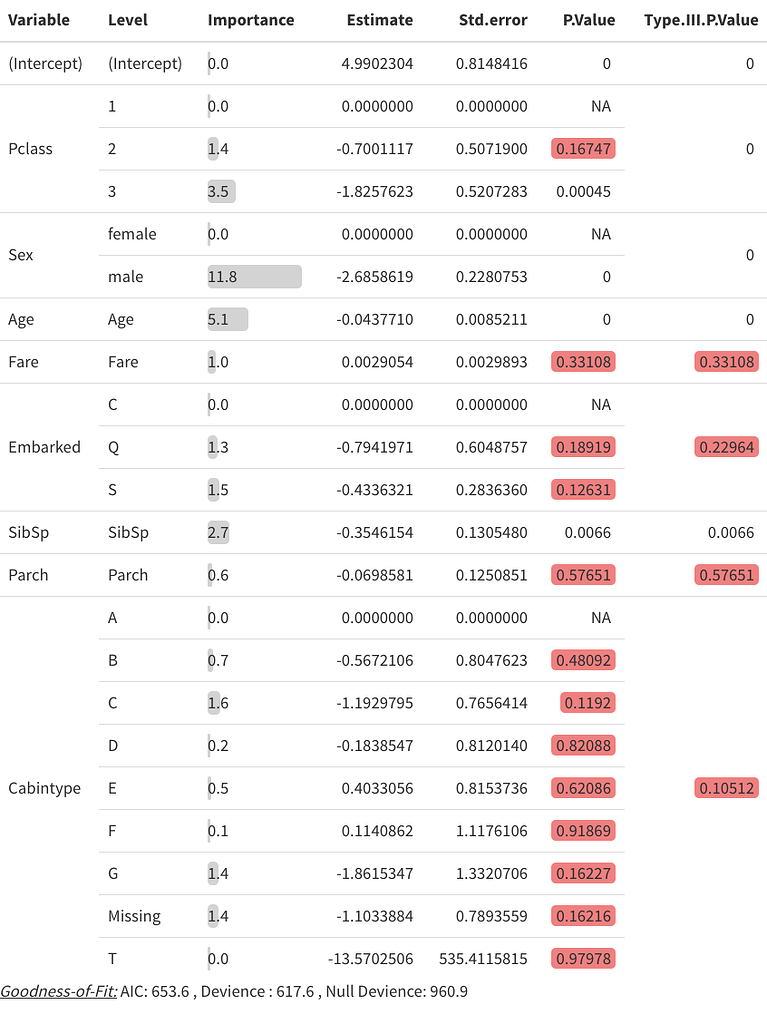The height and width of the screenshot is (1024, 767).
Task: Click the Intercept estimate 4.9902304
Action: point(377,64)
